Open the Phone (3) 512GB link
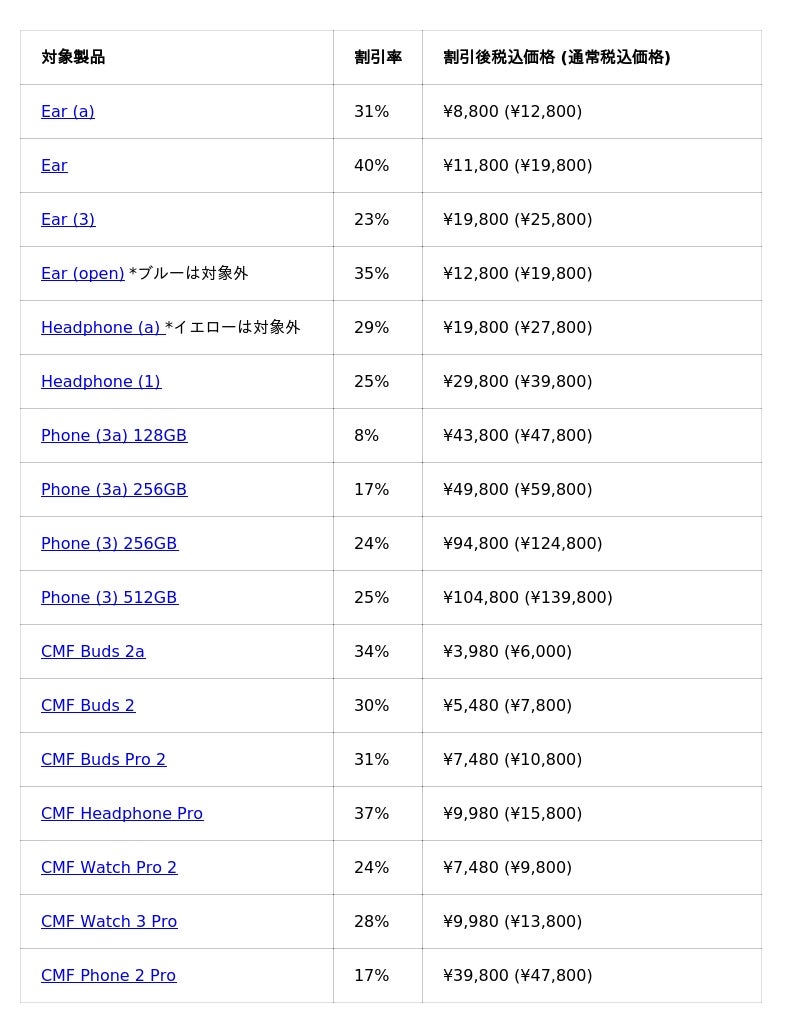The height and width of the screenshot is (1033, 800). 109,598
